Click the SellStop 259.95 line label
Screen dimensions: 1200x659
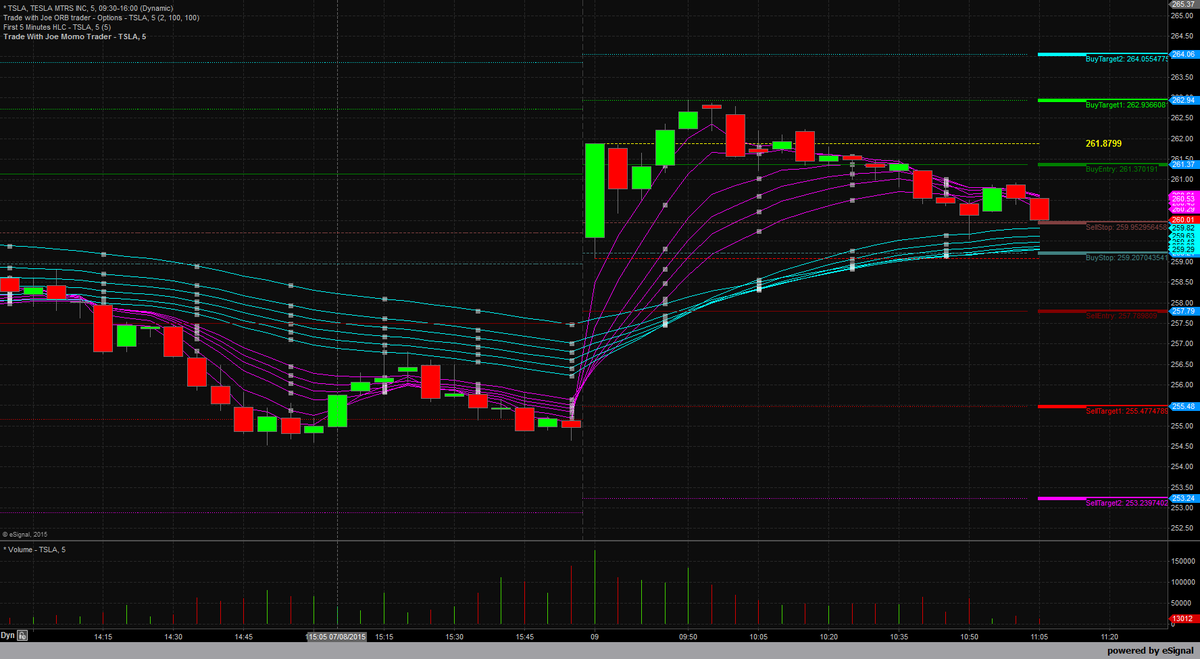click(1127, 228)
